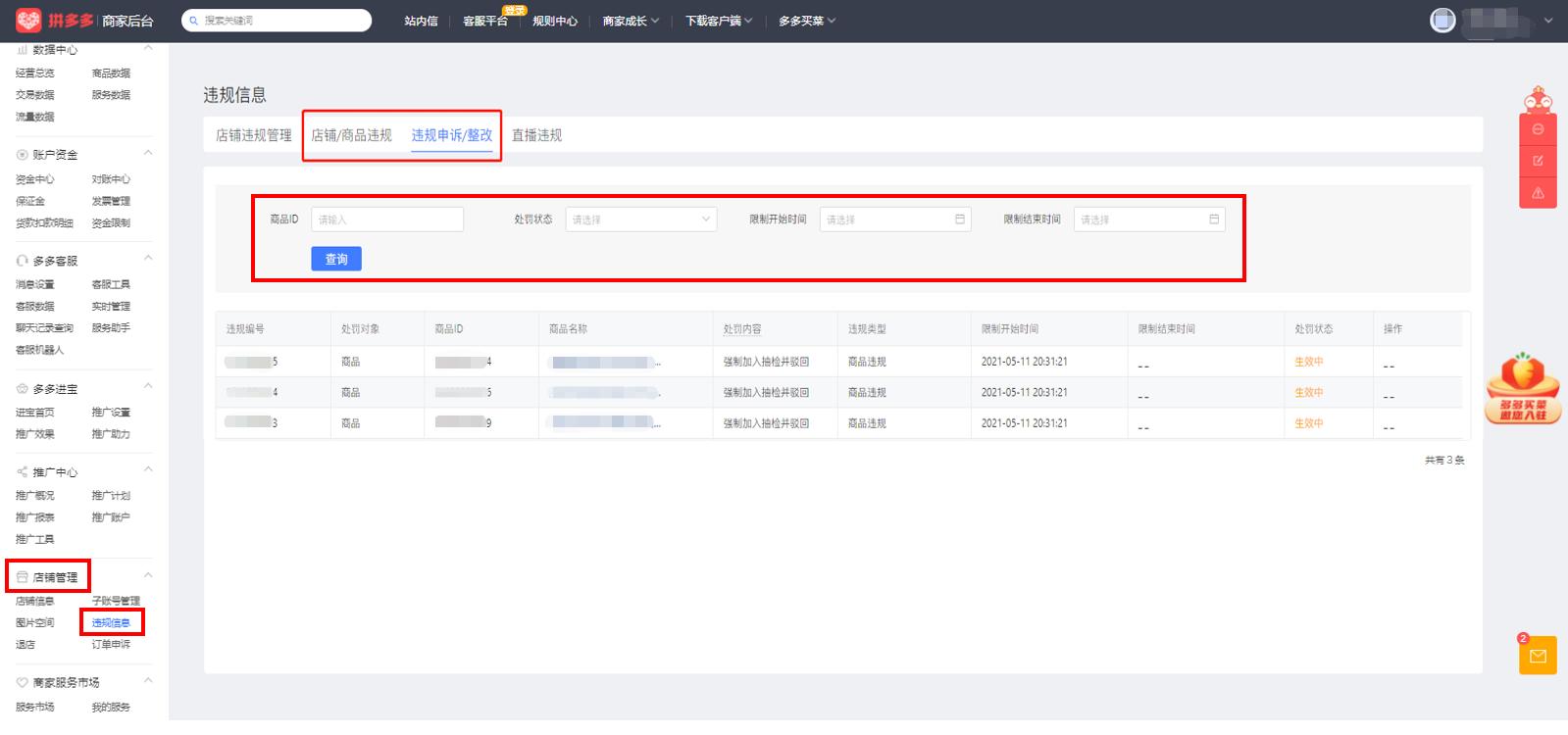Collapse the 多多客服 sidebar section
The width and height of the screenshot is (1568, 735).
pos(148,259)
